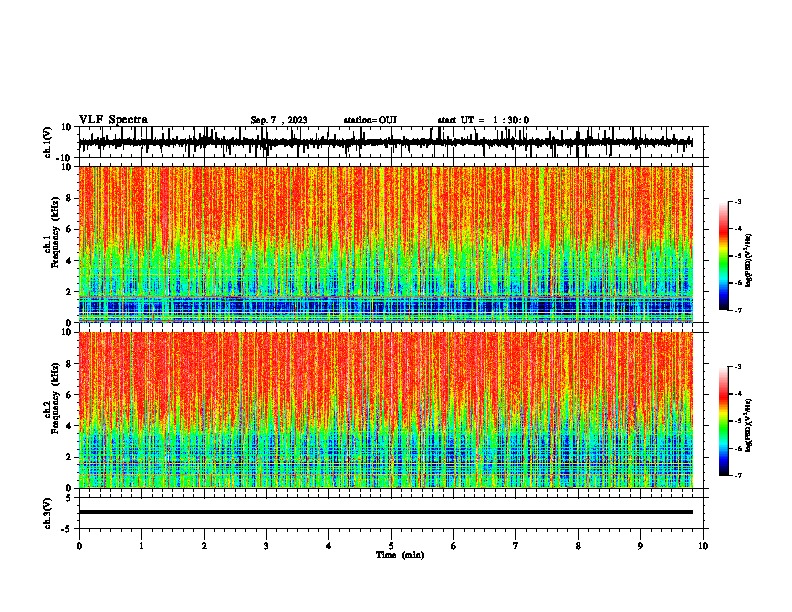792x612 pixels.
Task: Click the "1" tick on time axis
Action: pyautogui.click(x=141, y=545)
